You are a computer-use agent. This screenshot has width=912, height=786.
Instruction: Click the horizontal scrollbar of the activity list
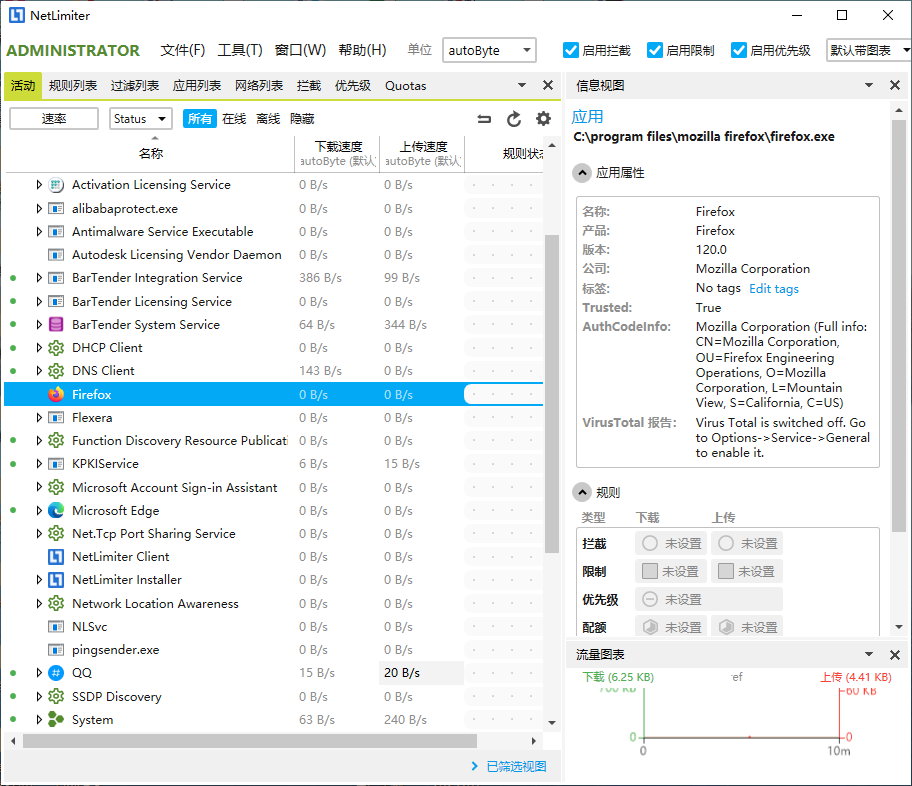pos(250,741)
